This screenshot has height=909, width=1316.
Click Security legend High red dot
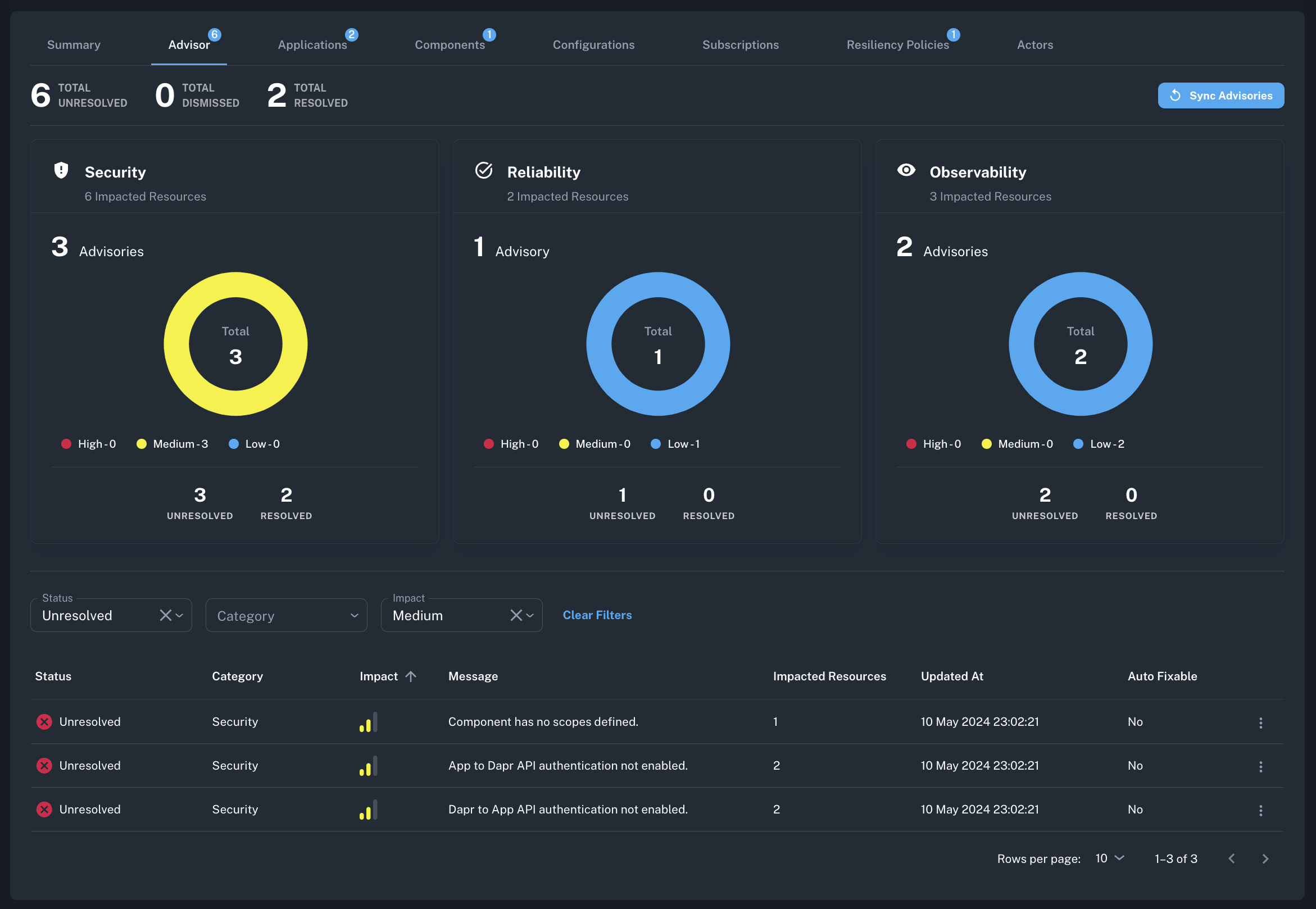point(66,443)
